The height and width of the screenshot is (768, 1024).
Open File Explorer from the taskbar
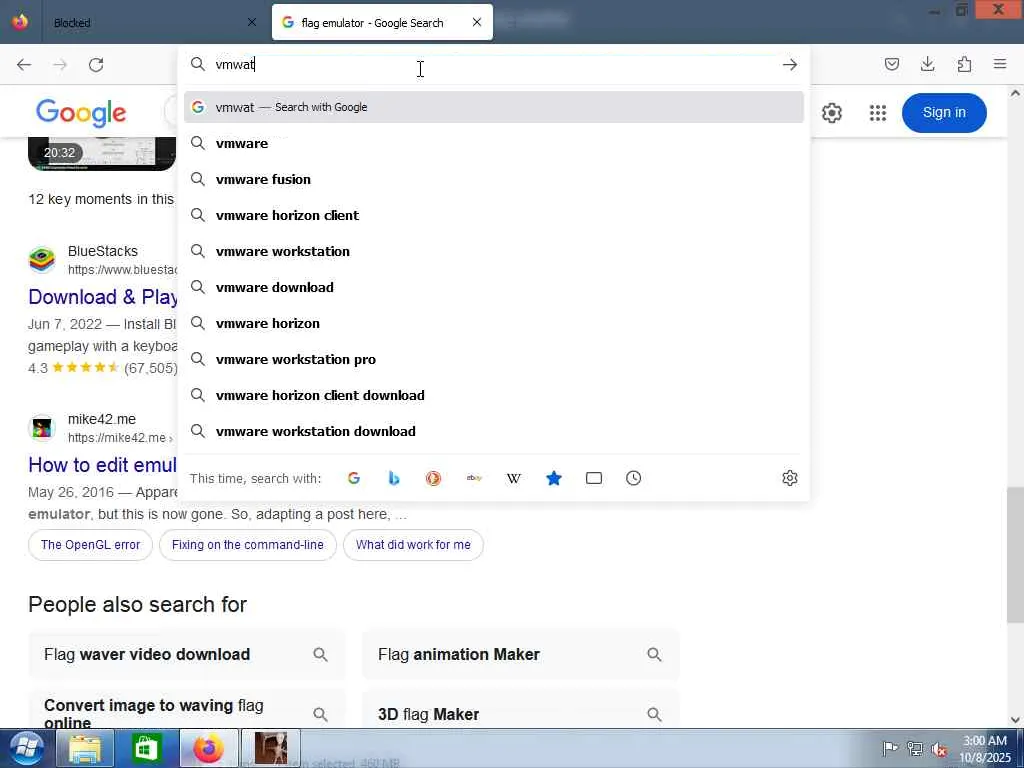coord(85,748)
